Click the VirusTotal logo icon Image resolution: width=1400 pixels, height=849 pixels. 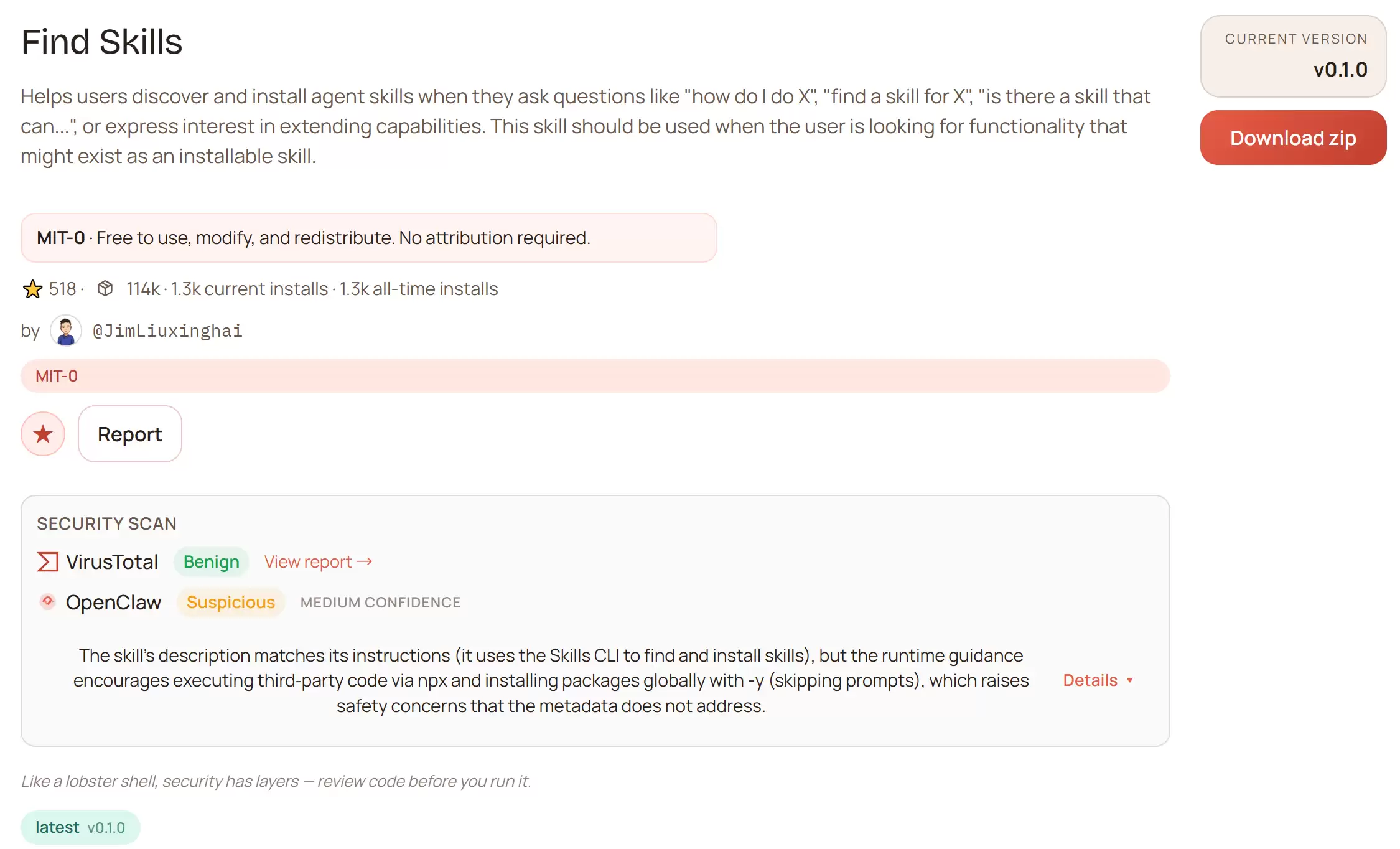point(48,561)
